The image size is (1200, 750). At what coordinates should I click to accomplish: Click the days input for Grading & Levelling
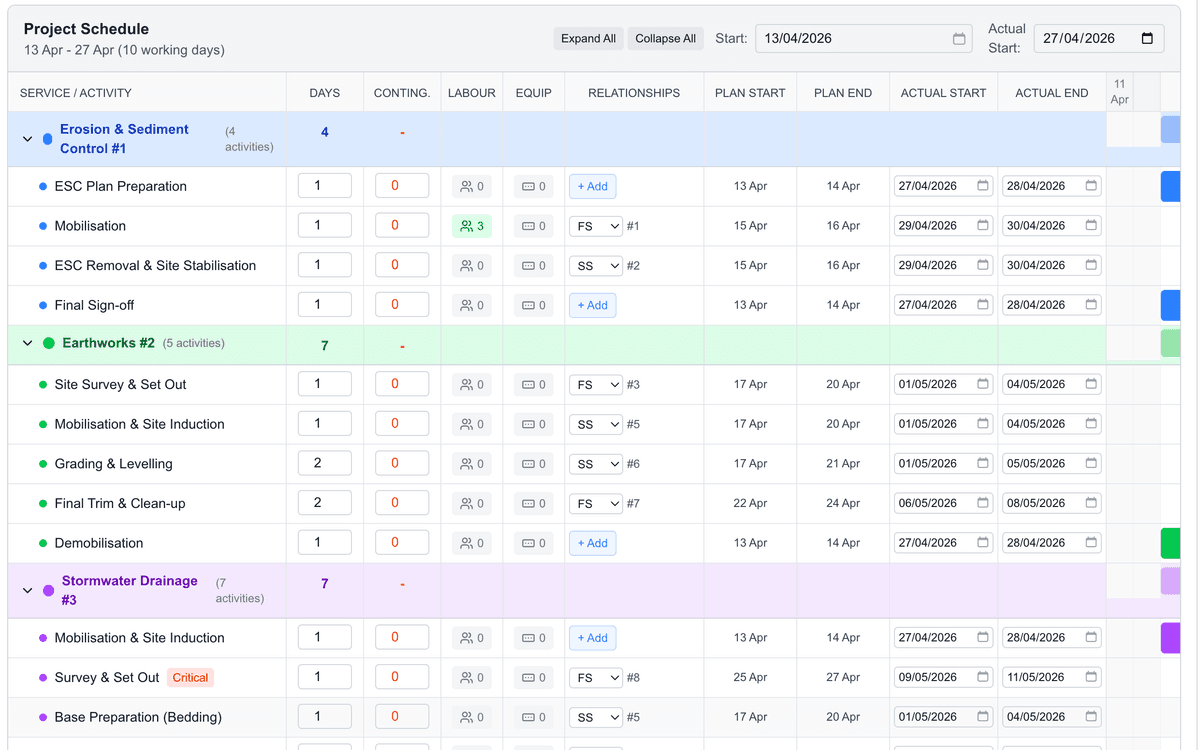324,462
